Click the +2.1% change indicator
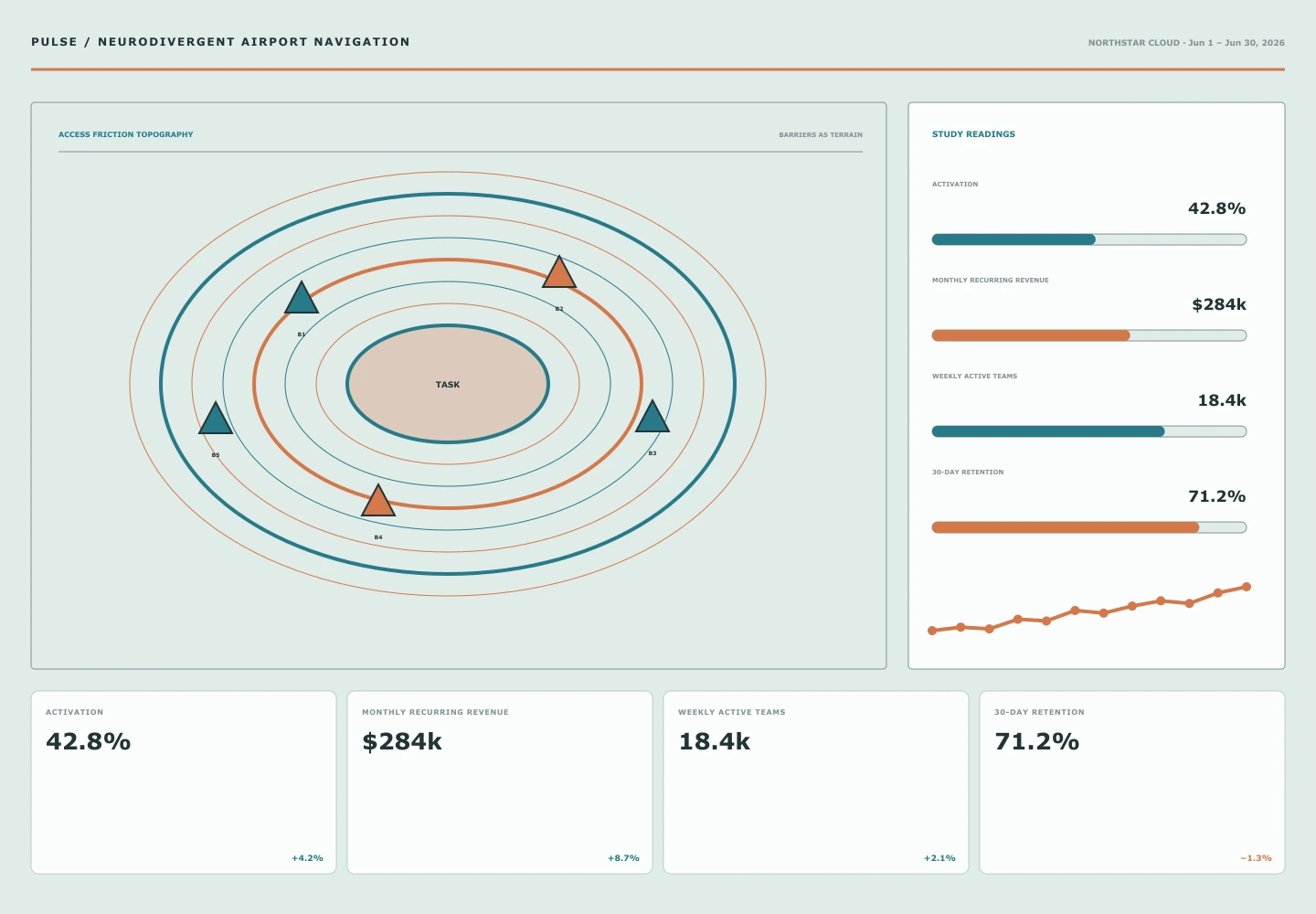1316x914 pixels. [939, 858]
